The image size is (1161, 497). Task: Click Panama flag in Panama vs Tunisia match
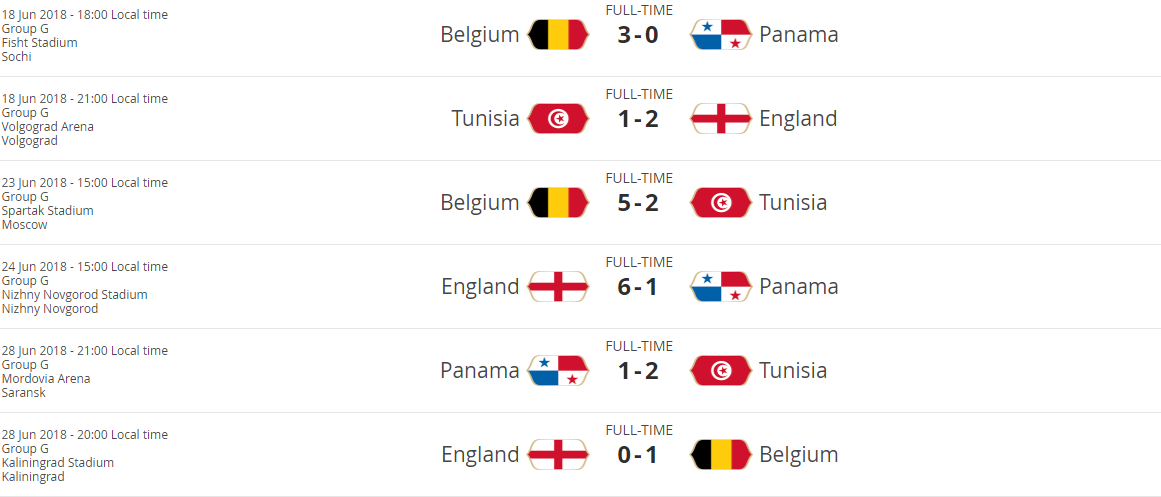click(x=558, y=371)
